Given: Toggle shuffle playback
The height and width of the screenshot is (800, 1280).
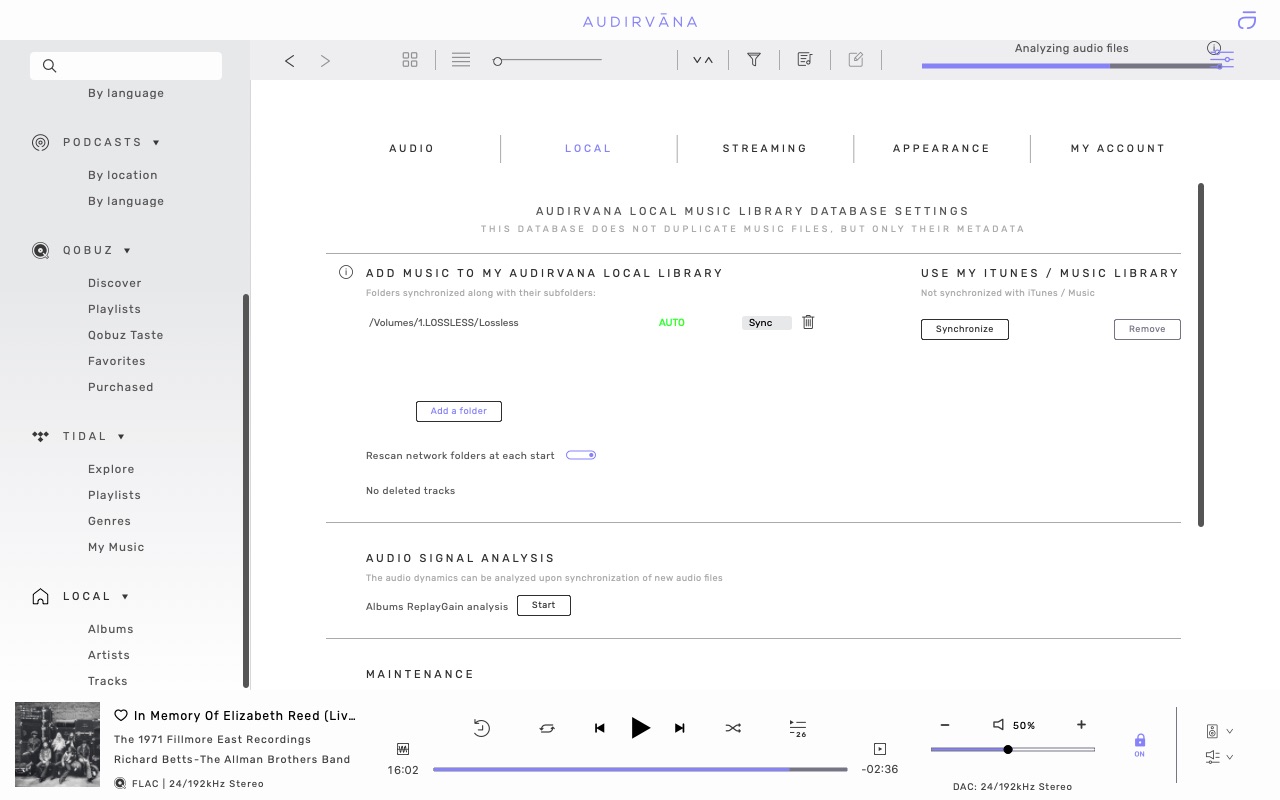Looking at the screenshot, I should tap(733, 728).
